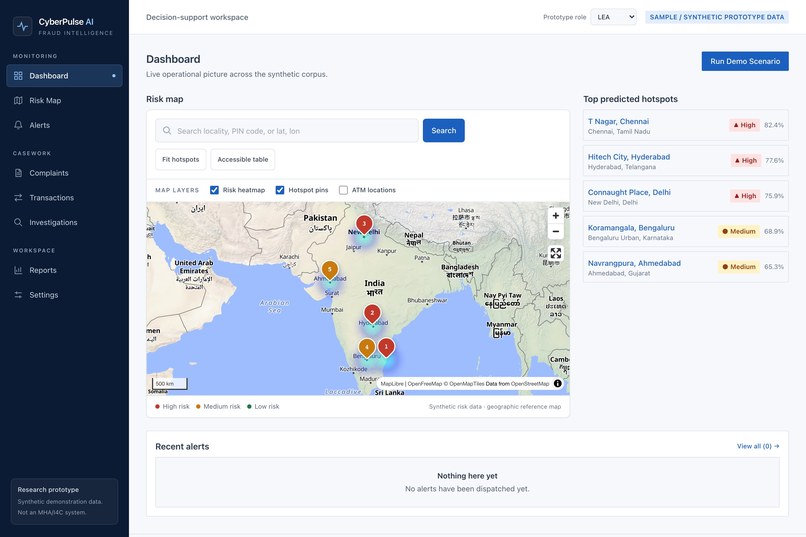Screen dimensions: 806x537
Task: Click Run Demo Scenario button
Action: [745, 61]
